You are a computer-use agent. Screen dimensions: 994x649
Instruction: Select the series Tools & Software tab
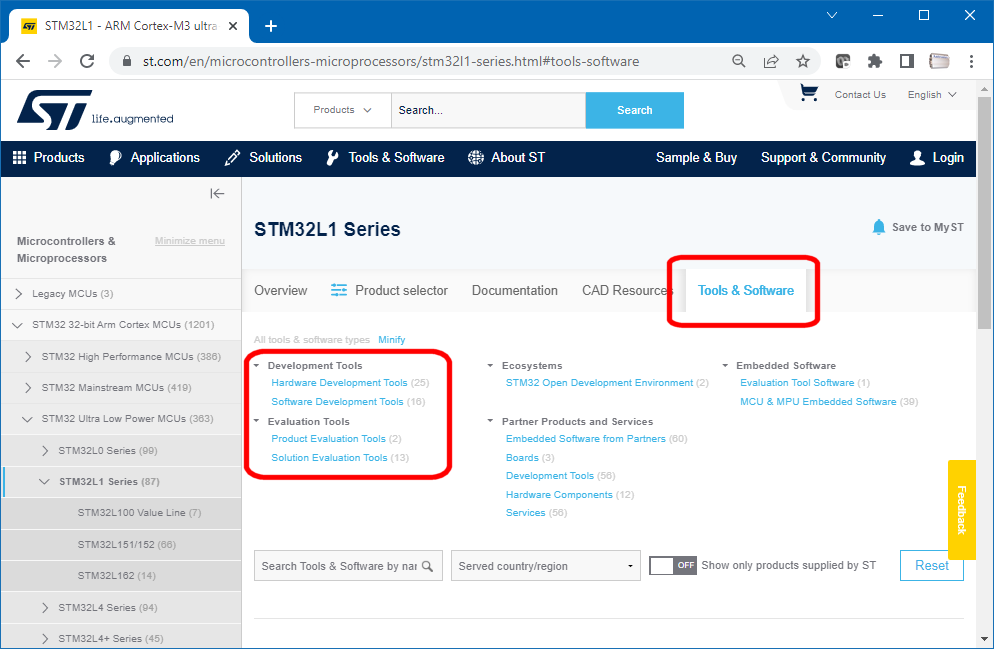pyautogui.click(x=746, y=290)
